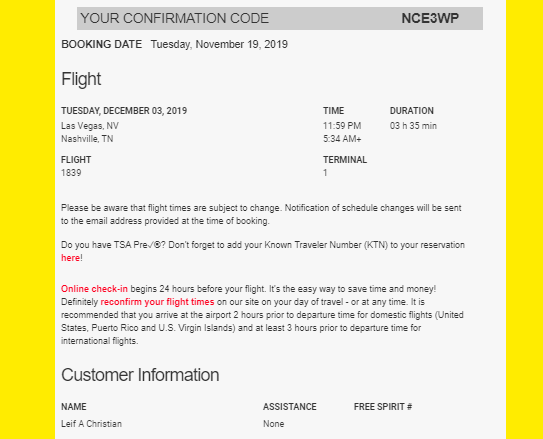This screenshot has width=543, height=439.
Task: Select the confirmation code NCE3WP
Action: pos(430,18)
